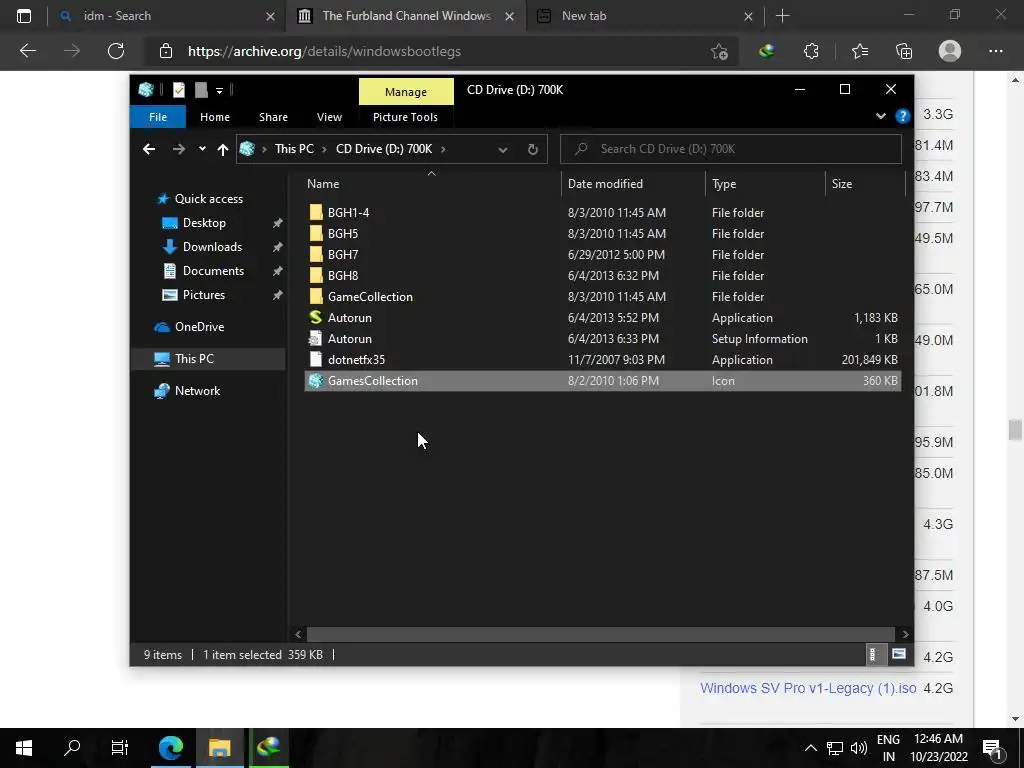Open browser Extensions puzzle icon
This screenshot has height=768, width=1024.
click(811, 51)
